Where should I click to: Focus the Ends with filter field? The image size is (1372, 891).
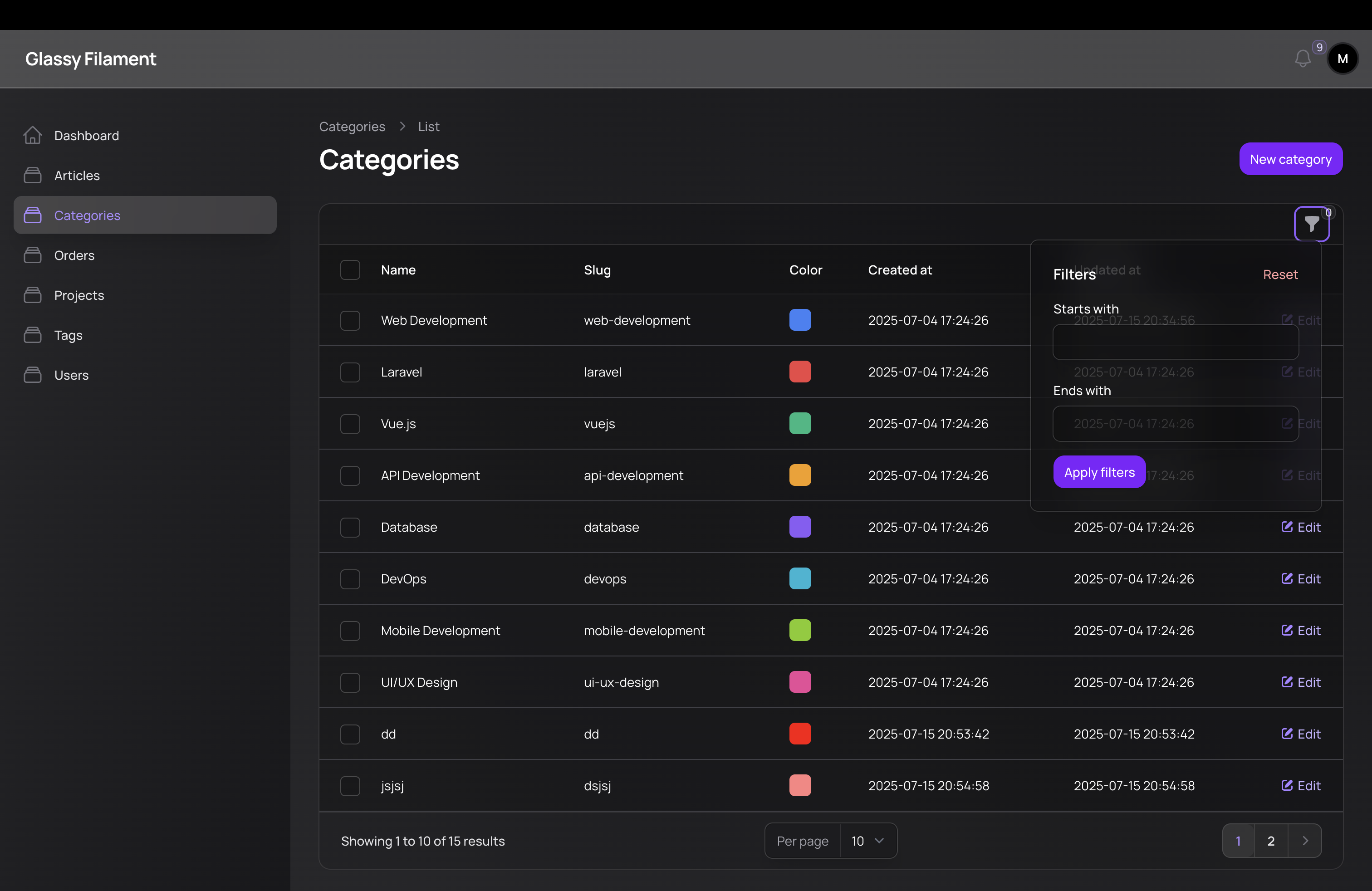coord(1176,424)
